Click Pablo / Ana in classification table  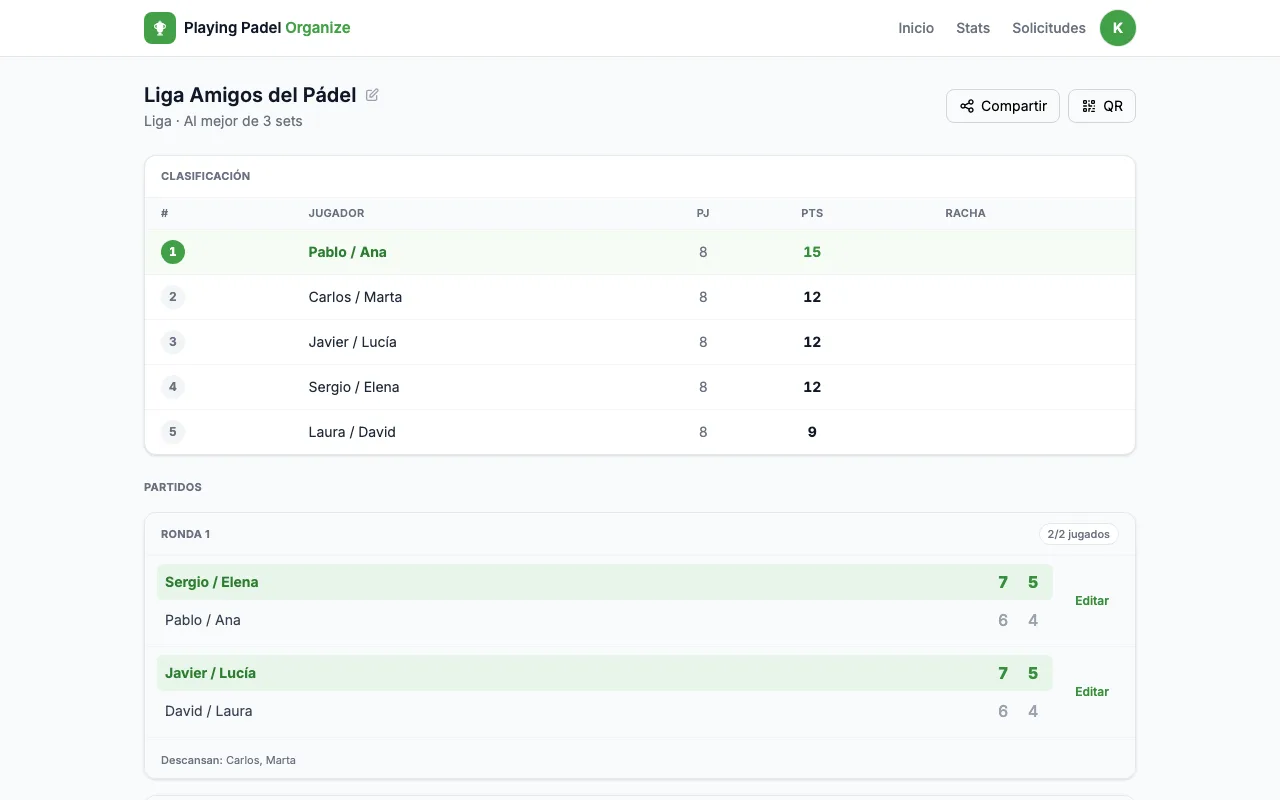[347, 252]
